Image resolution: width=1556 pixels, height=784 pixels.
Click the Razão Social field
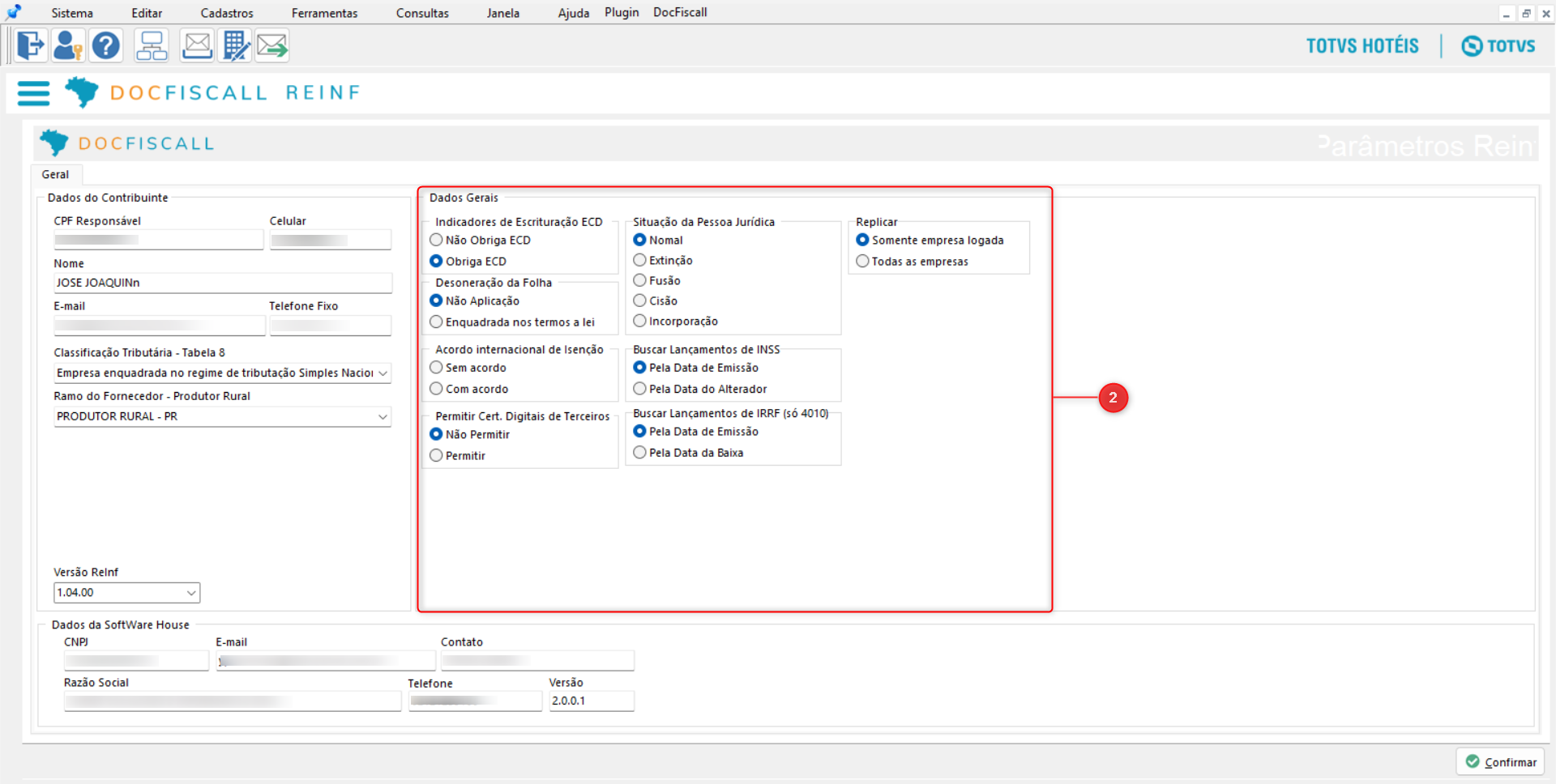233,701
